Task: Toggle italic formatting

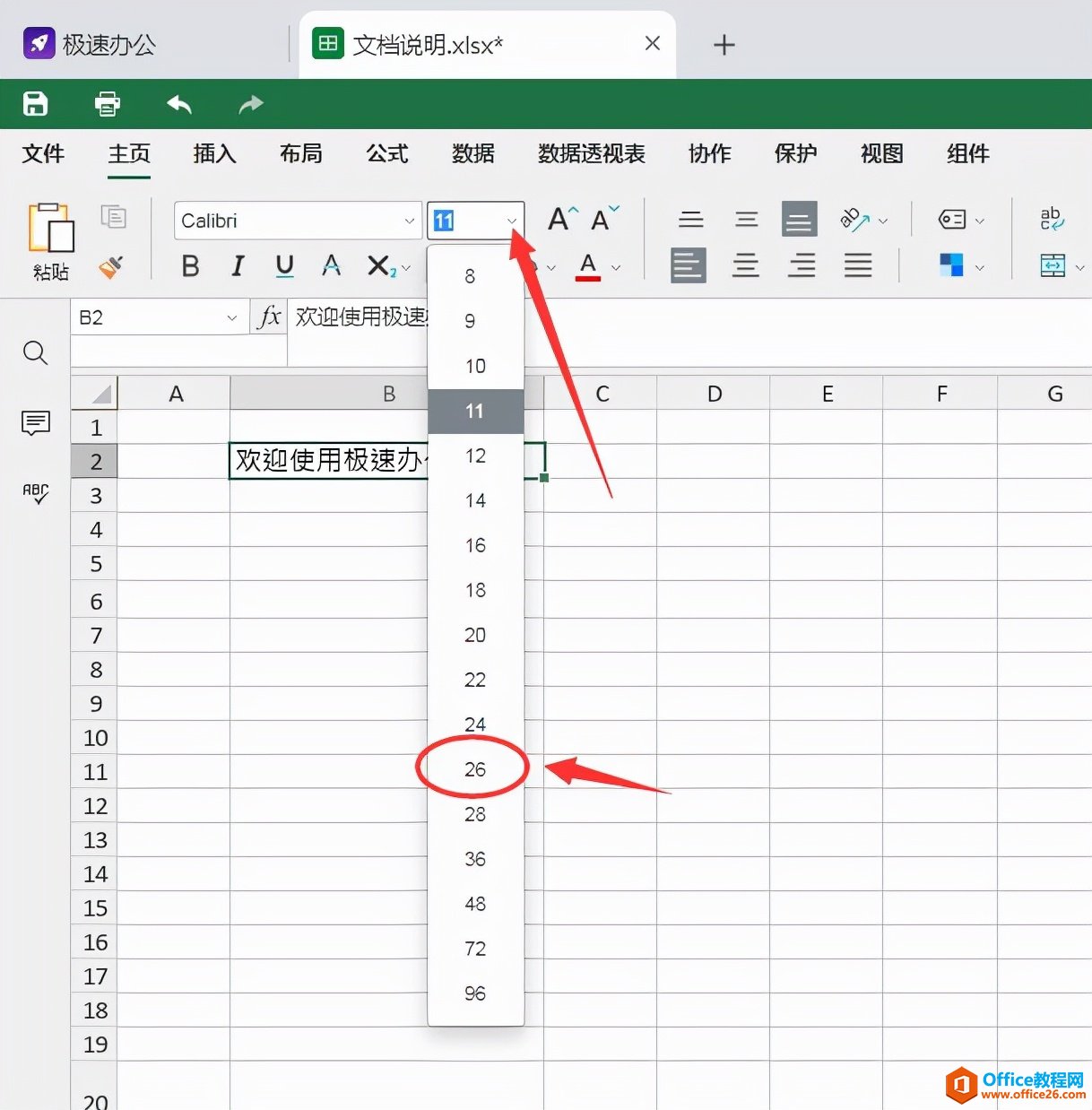Action: click(x=237, y=265)
